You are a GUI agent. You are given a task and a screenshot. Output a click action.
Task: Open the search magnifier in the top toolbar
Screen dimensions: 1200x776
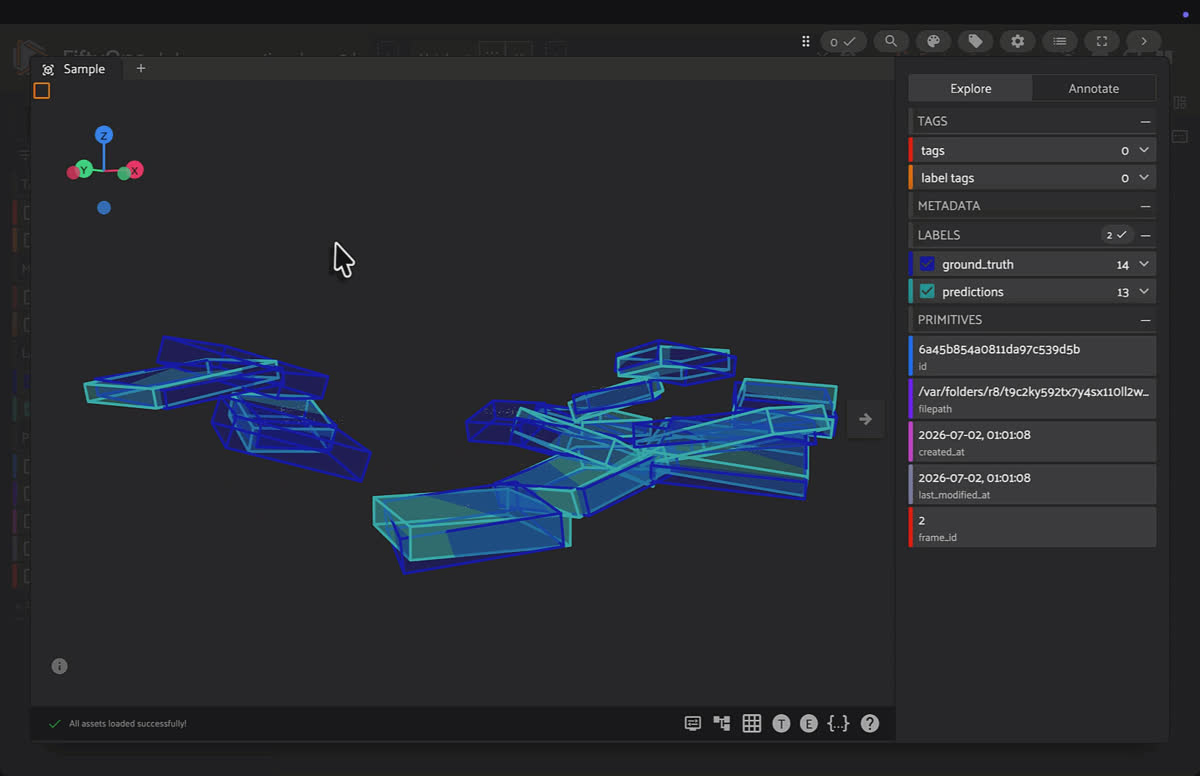[x=890, y=41]
